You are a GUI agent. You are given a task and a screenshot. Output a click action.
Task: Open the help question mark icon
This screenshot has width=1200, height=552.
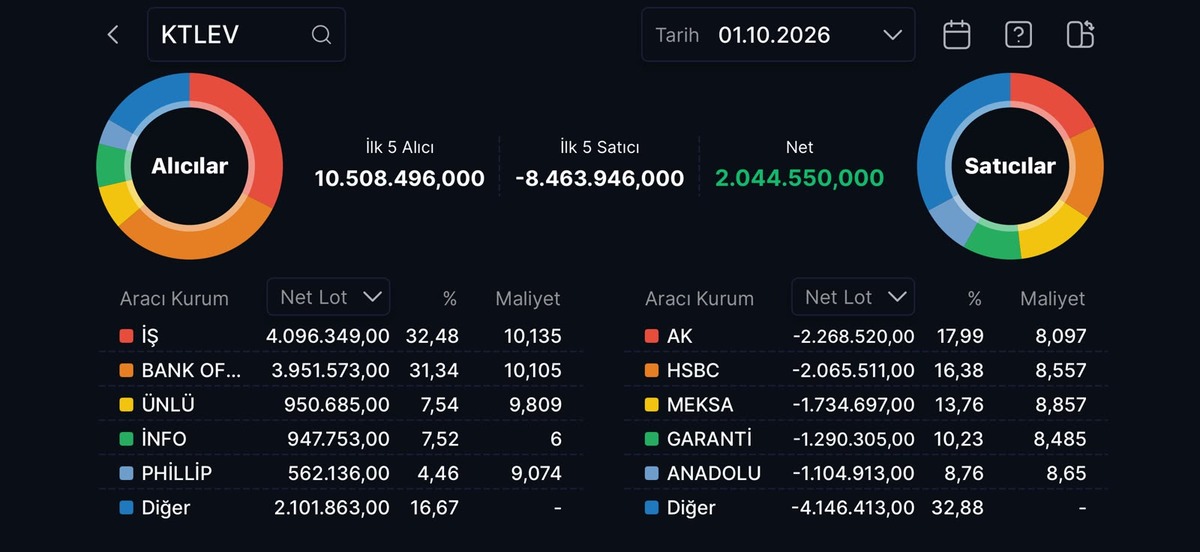[x=1018, y=35]
